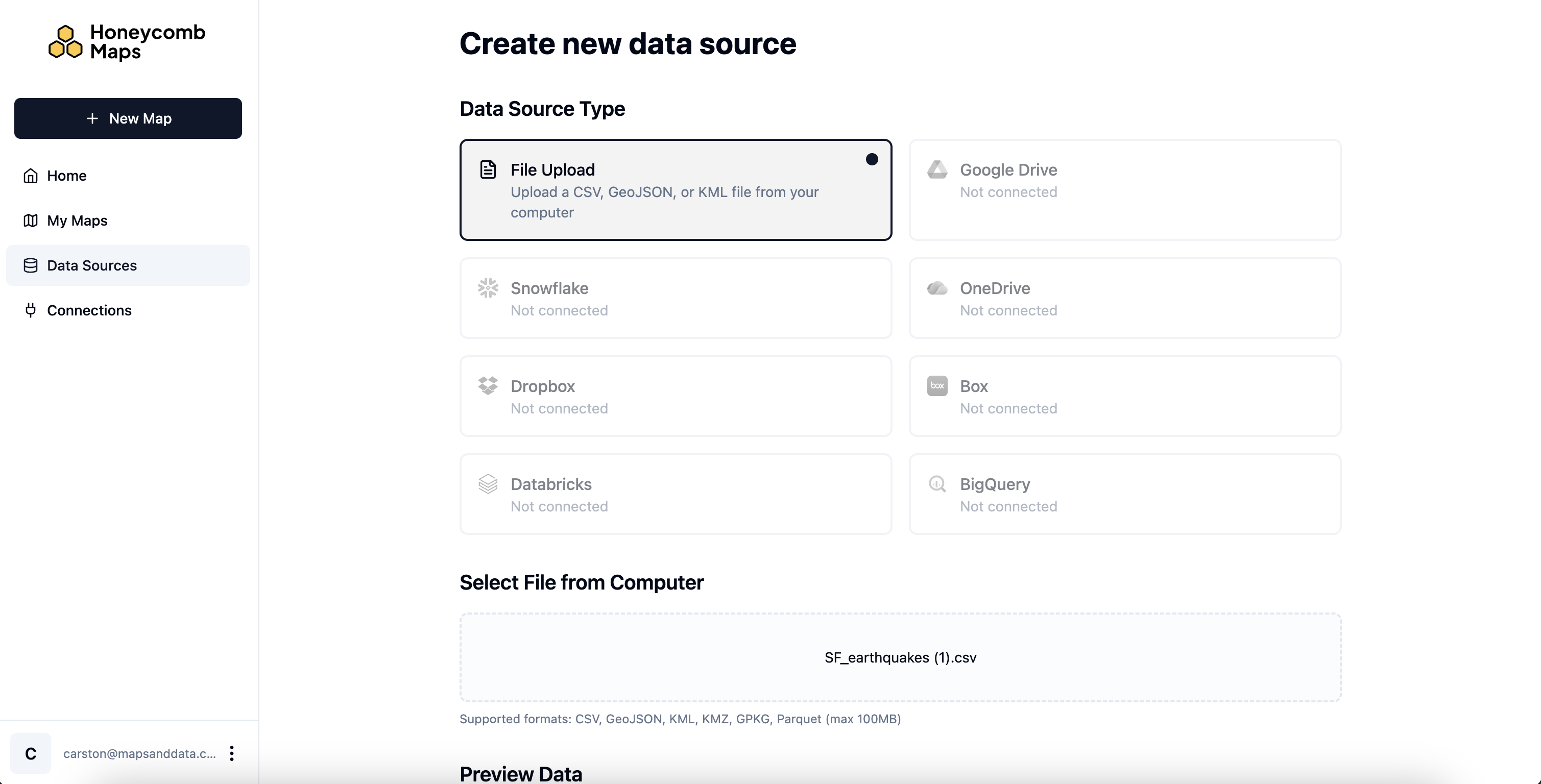Click the carston@mapsanddata account email
The image size is (1541, 784).
pos(139,753)
